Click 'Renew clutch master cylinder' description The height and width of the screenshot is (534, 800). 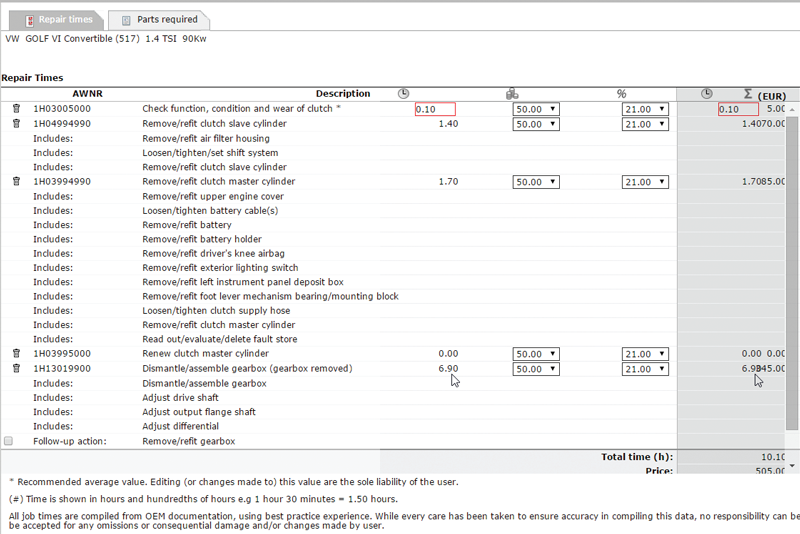pos(206,353)
